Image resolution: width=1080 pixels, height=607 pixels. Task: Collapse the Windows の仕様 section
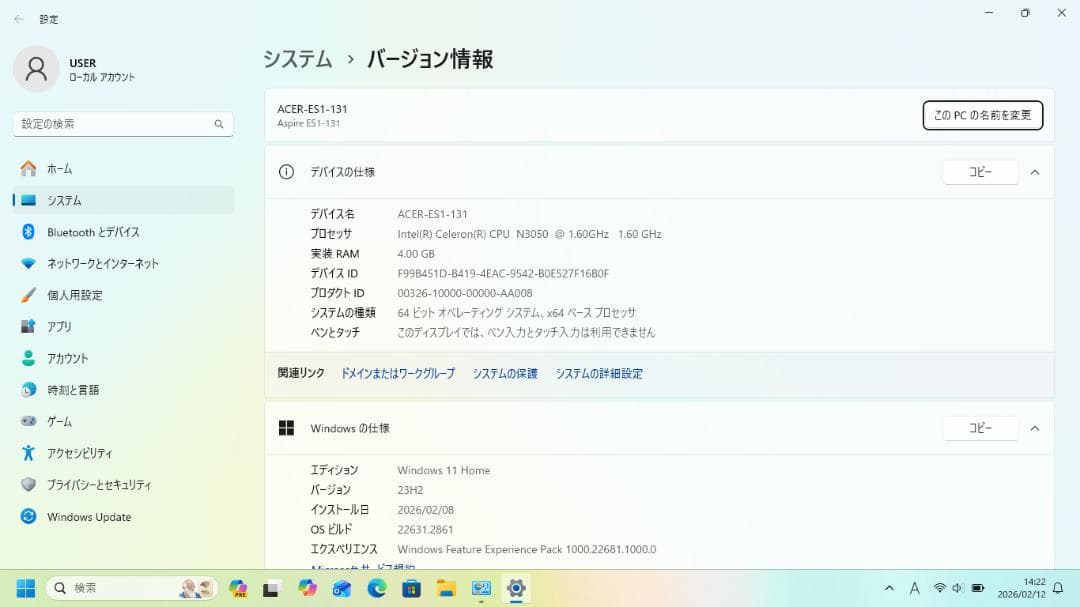(1035, 429)
